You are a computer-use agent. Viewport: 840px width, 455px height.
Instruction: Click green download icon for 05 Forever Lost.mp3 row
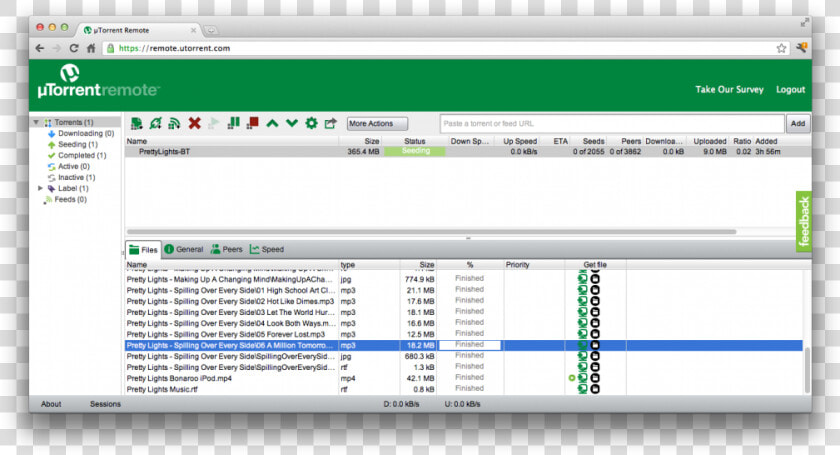pyautogui.click(x=583, y=334)
